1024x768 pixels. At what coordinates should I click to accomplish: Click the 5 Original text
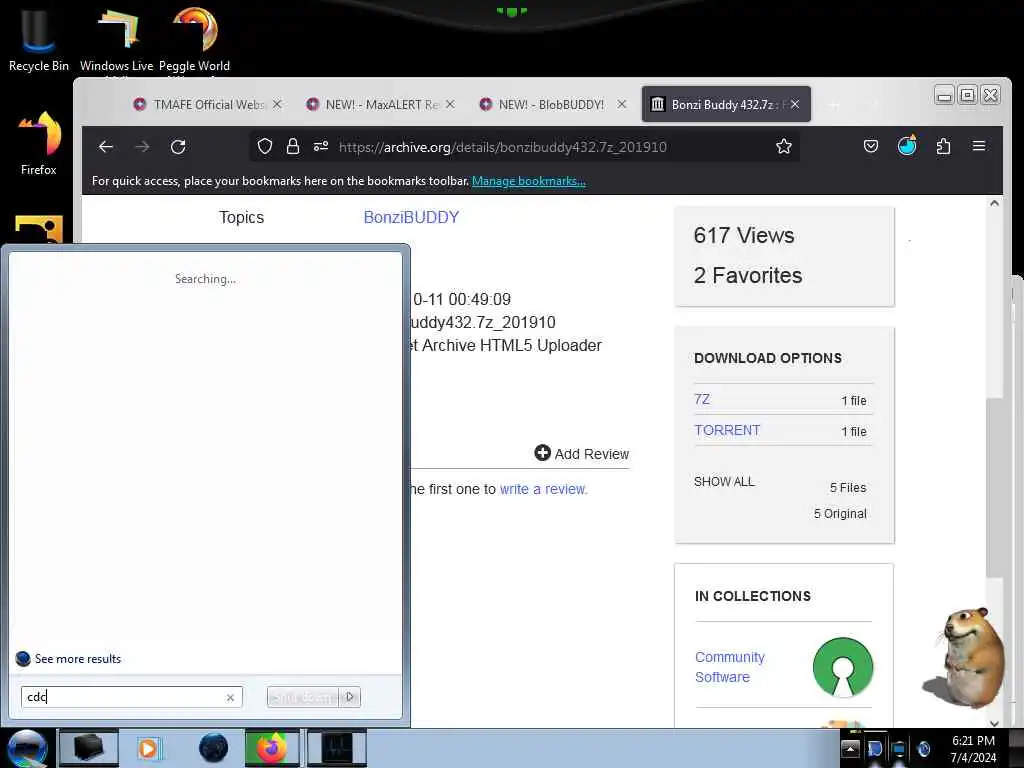click(x=840, y=513)
